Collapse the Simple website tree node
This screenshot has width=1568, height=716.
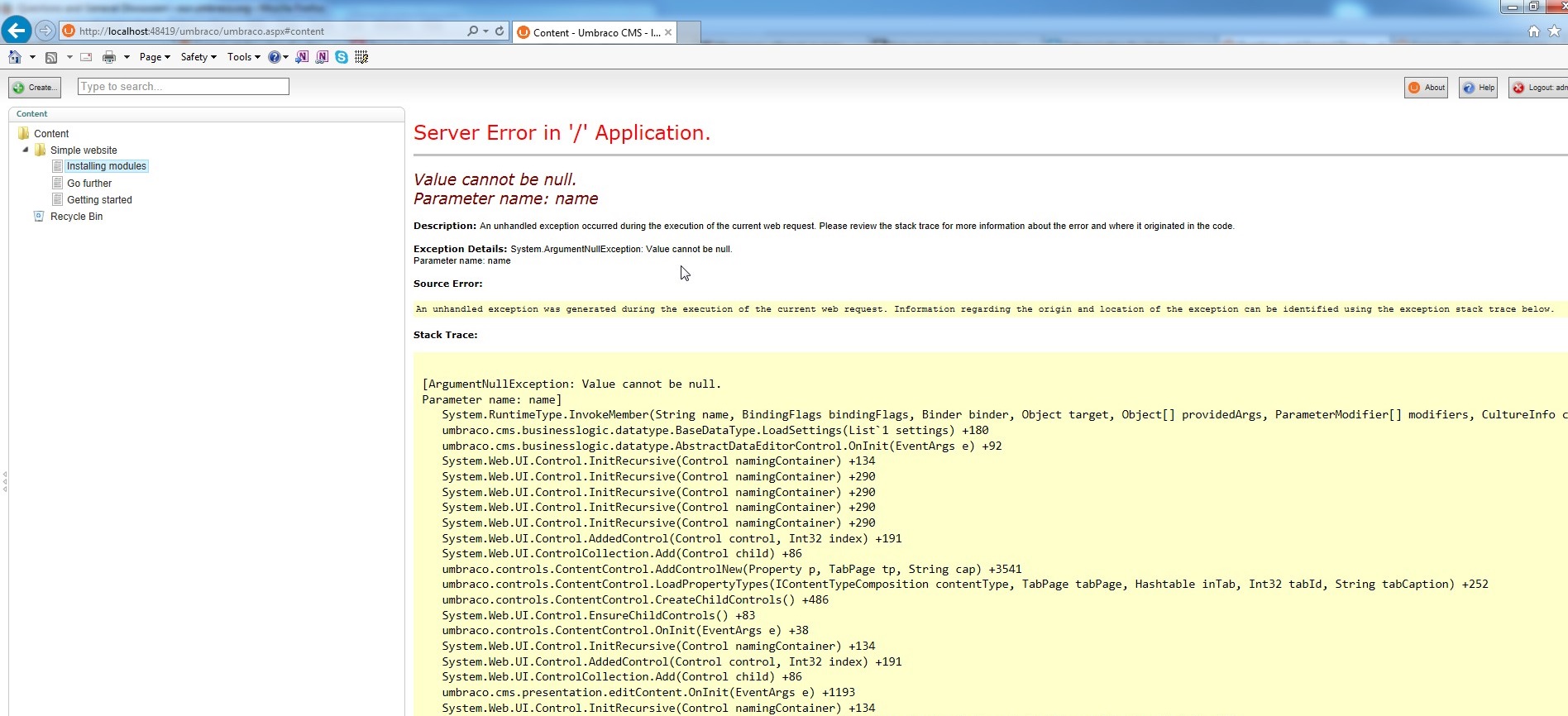point(26,150)
